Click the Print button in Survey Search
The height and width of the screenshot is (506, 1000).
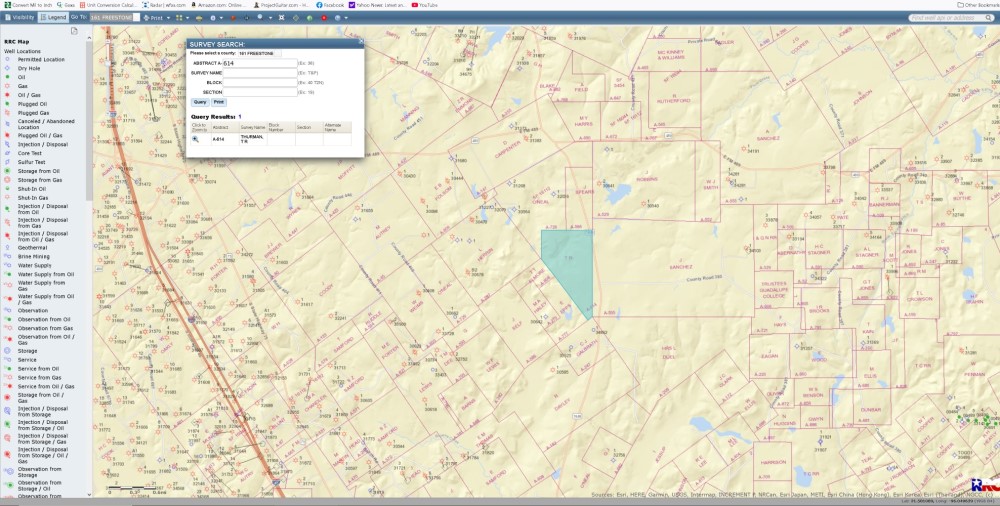(x=219, y=102)
